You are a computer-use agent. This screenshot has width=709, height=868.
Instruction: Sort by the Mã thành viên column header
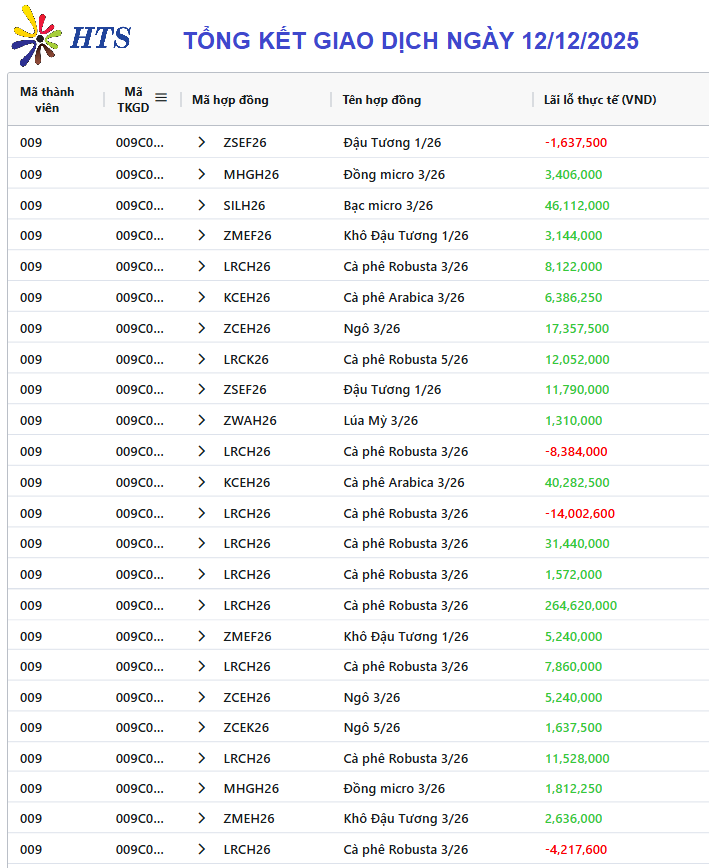(x=47, y=99)
